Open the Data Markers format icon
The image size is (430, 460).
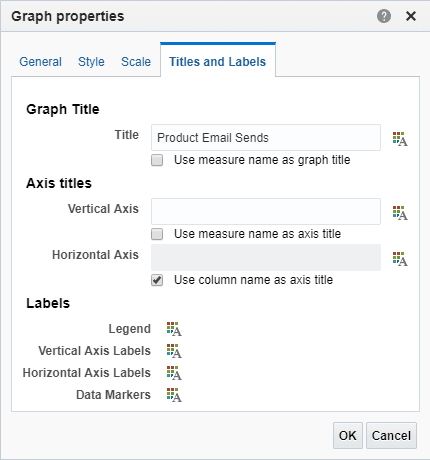[174, 395]
